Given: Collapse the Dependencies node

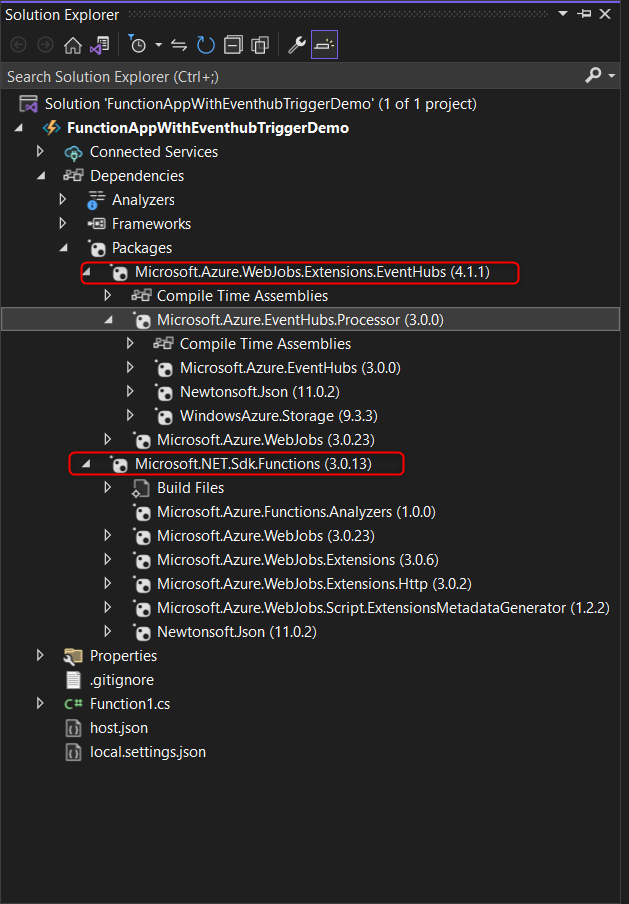Looking at the screenshot, I should (41, 175).
